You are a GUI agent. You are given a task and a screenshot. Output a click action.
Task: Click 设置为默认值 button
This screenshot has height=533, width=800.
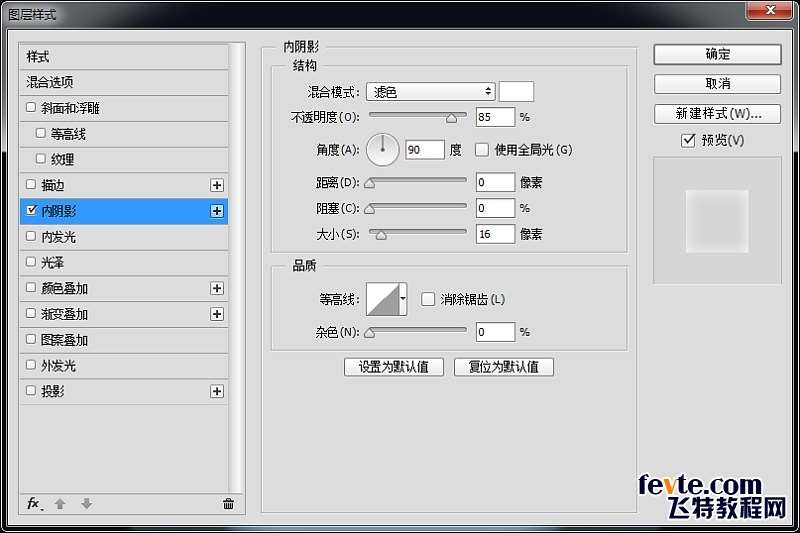pos(394,367)
